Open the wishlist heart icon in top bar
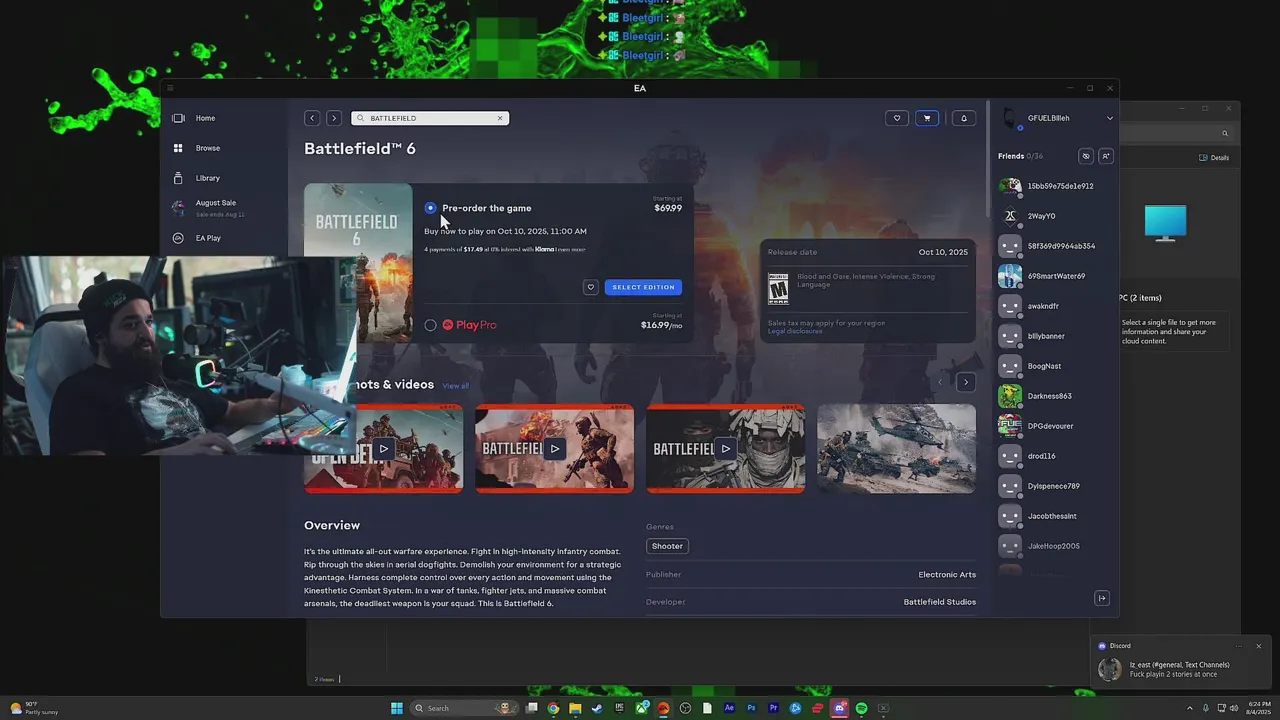Image resolution: width=1280 pixels, height=720 pixels. click(897, 118)
